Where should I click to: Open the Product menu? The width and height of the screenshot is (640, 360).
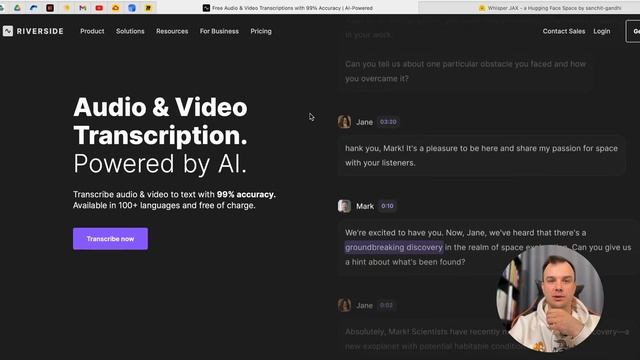click(x=92, y=31)
